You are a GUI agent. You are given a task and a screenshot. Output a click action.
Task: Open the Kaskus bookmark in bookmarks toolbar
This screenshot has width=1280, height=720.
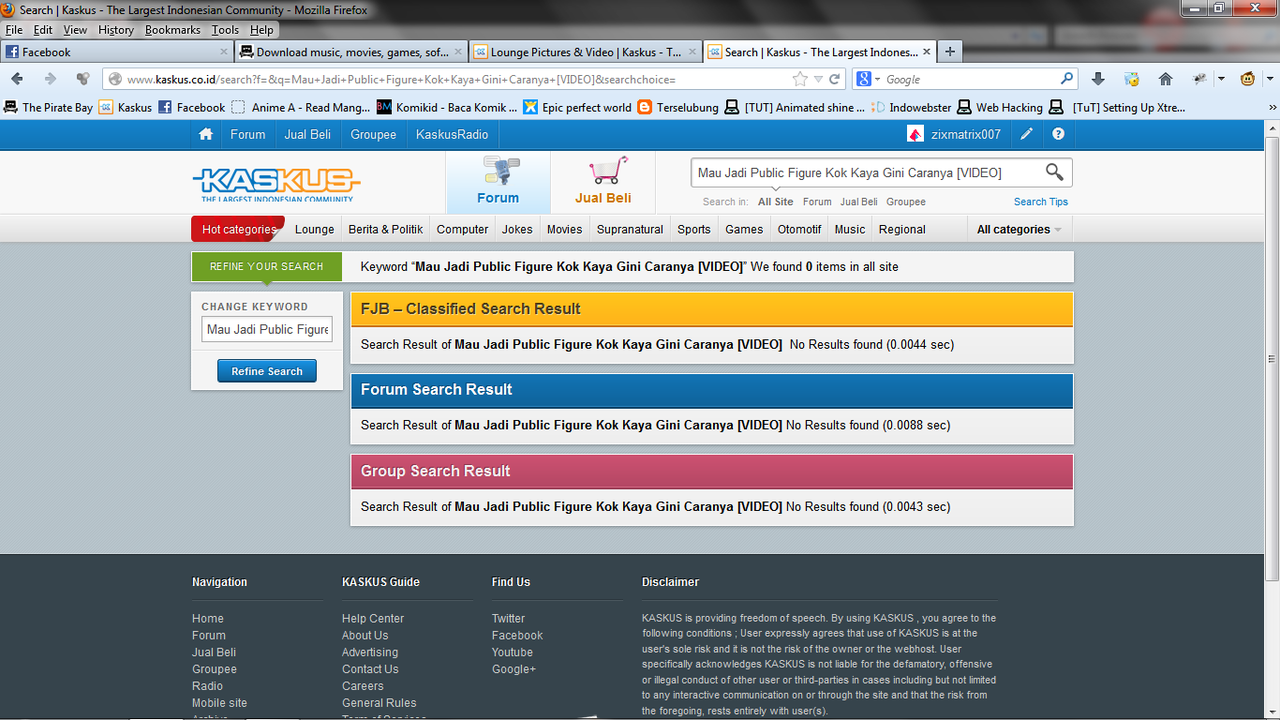[x=126, y=107]
